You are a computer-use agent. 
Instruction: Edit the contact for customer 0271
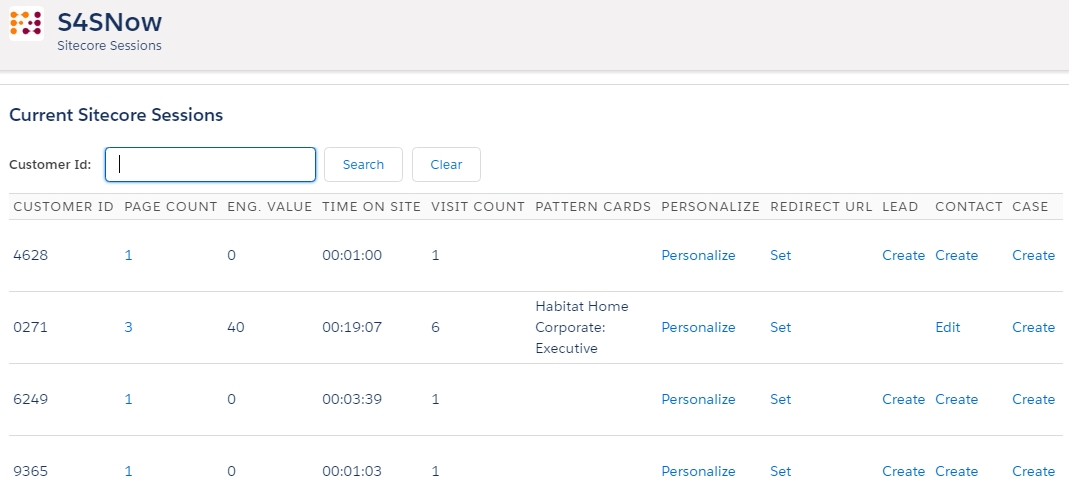[947, 328]
